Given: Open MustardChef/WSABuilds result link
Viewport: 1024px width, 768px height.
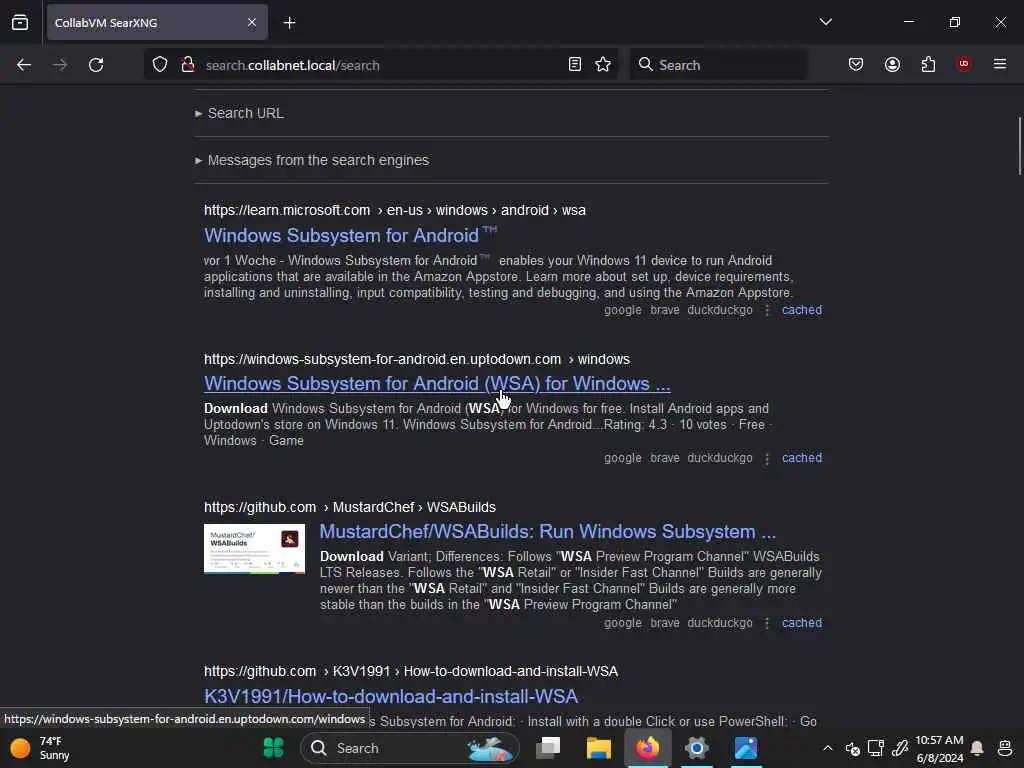Looking at the screenshot, I should pos(547,532).
